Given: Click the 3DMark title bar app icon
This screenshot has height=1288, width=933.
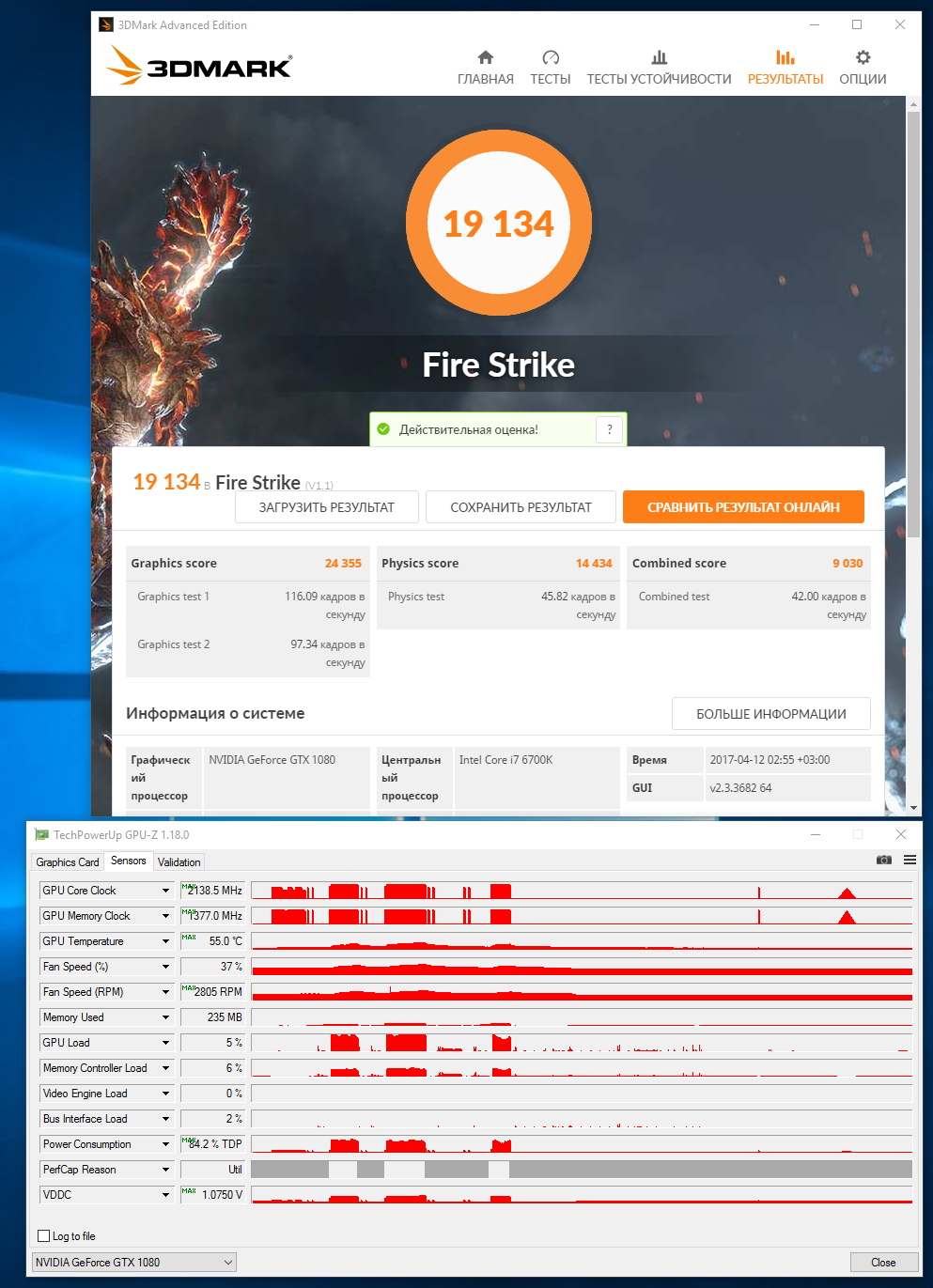Looking at the screenshot, I should pos(106,25).
